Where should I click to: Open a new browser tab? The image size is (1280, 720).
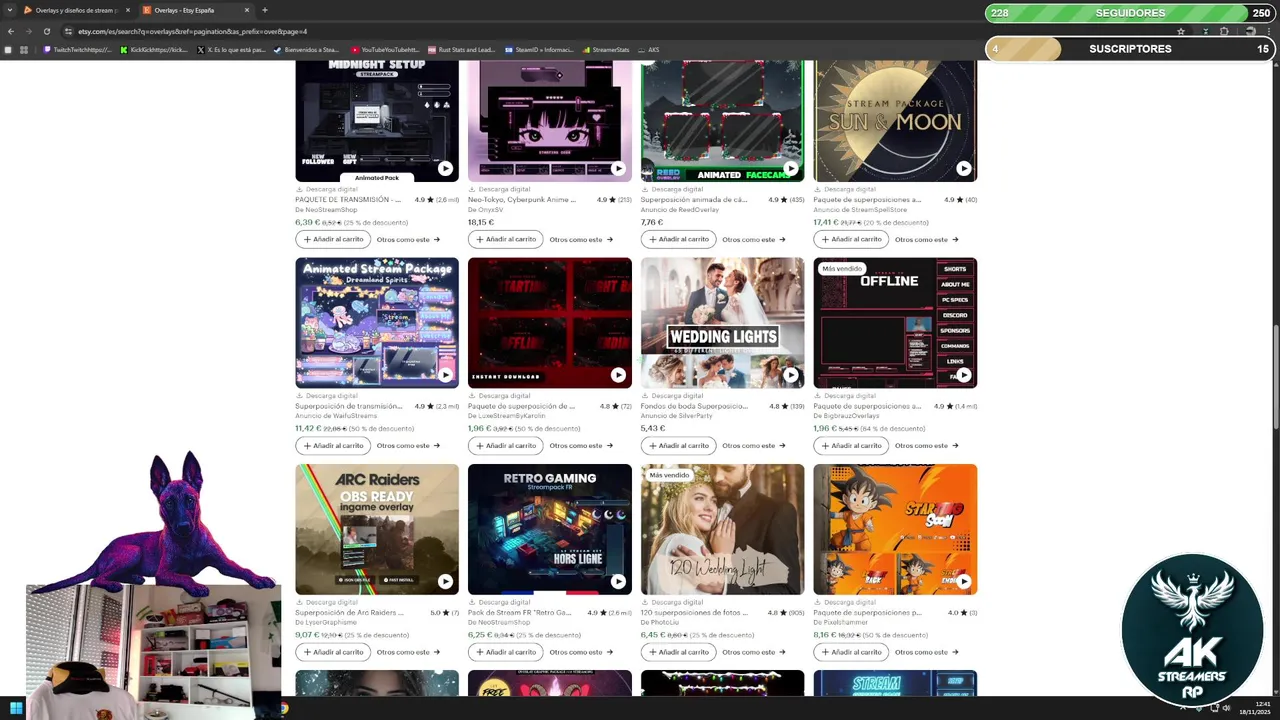click(x=264, y=10)
